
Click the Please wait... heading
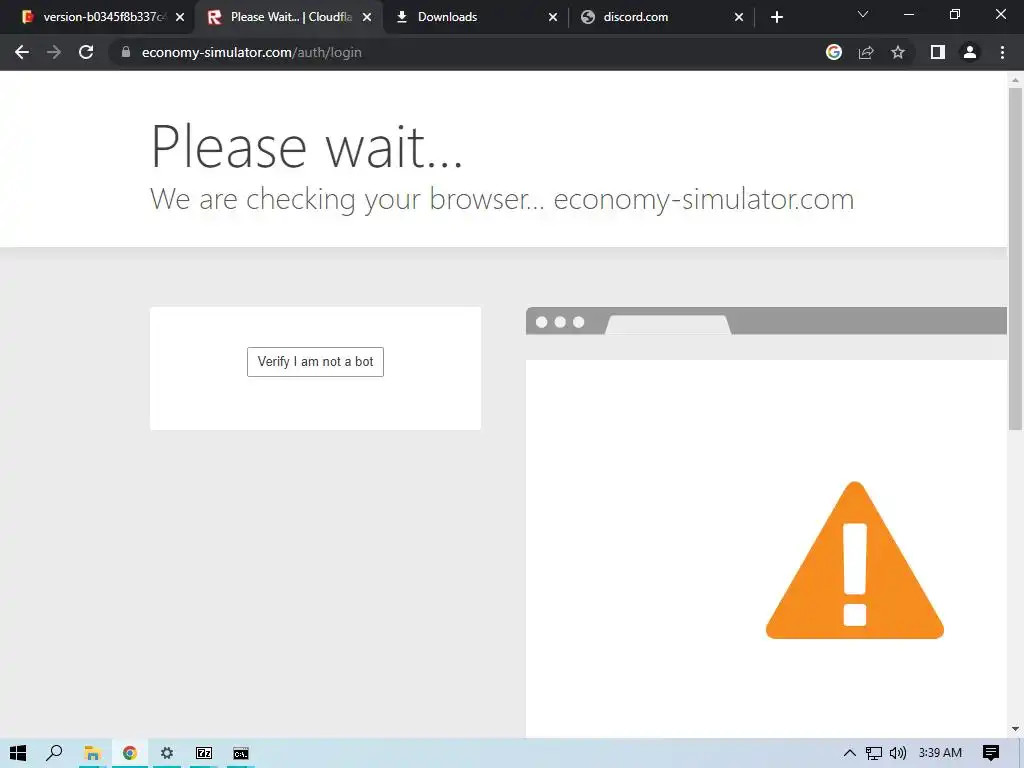tap(307, 147)
